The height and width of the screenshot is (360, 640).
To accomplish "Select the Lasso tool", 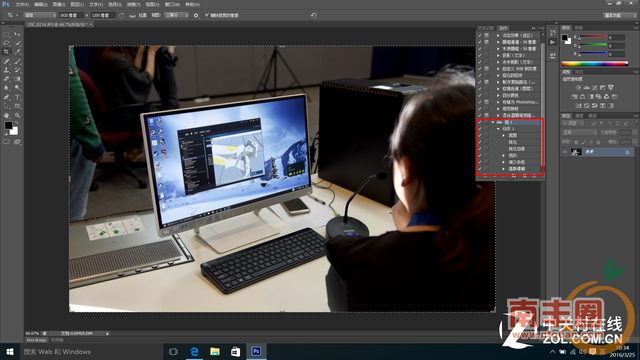I will pyautogui.click(x=7, y=43).
